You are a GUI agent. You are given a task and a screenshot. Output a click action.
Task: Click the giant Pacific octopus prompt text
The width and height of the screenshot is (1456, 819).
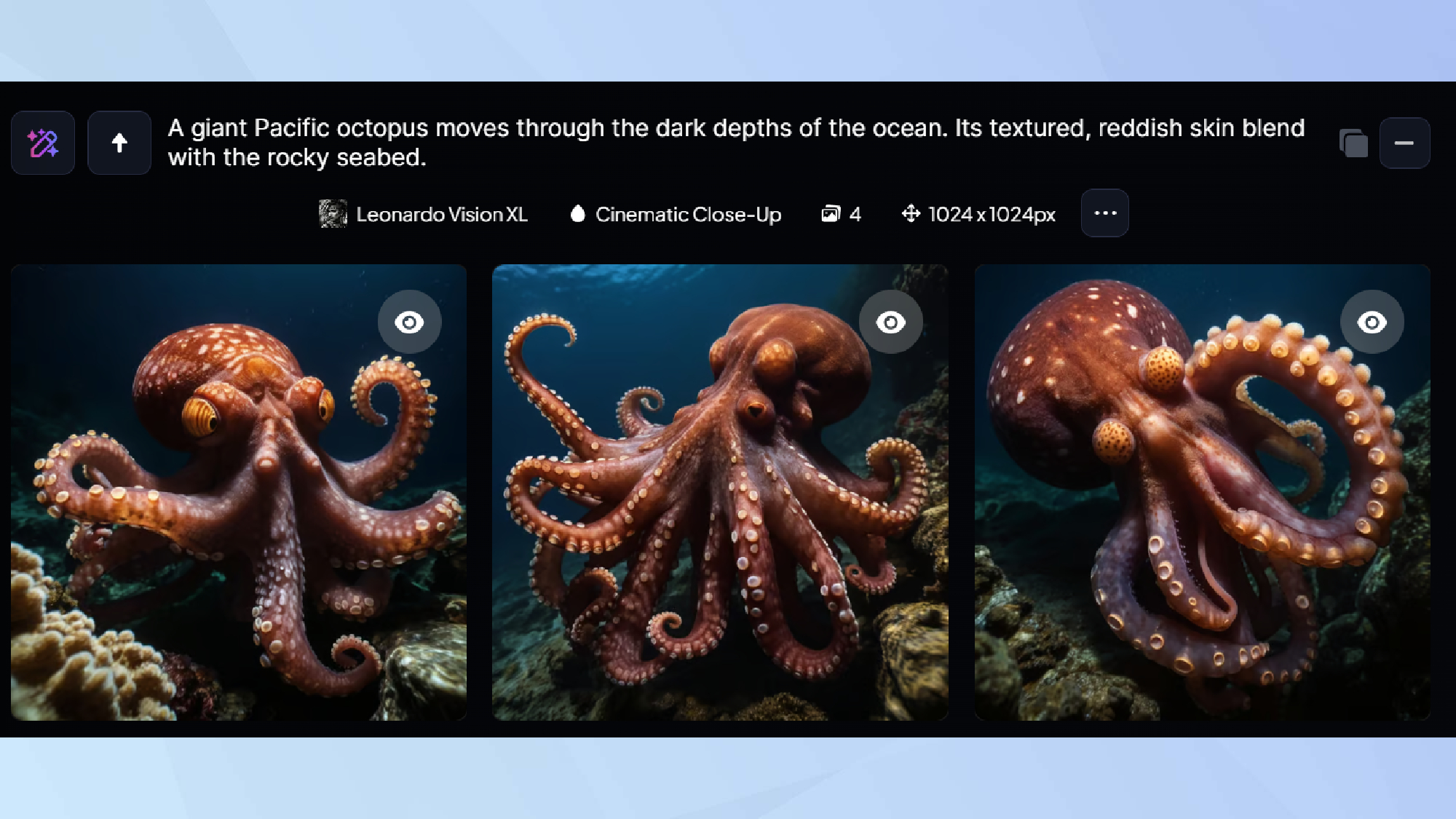(x=736, y=143)
